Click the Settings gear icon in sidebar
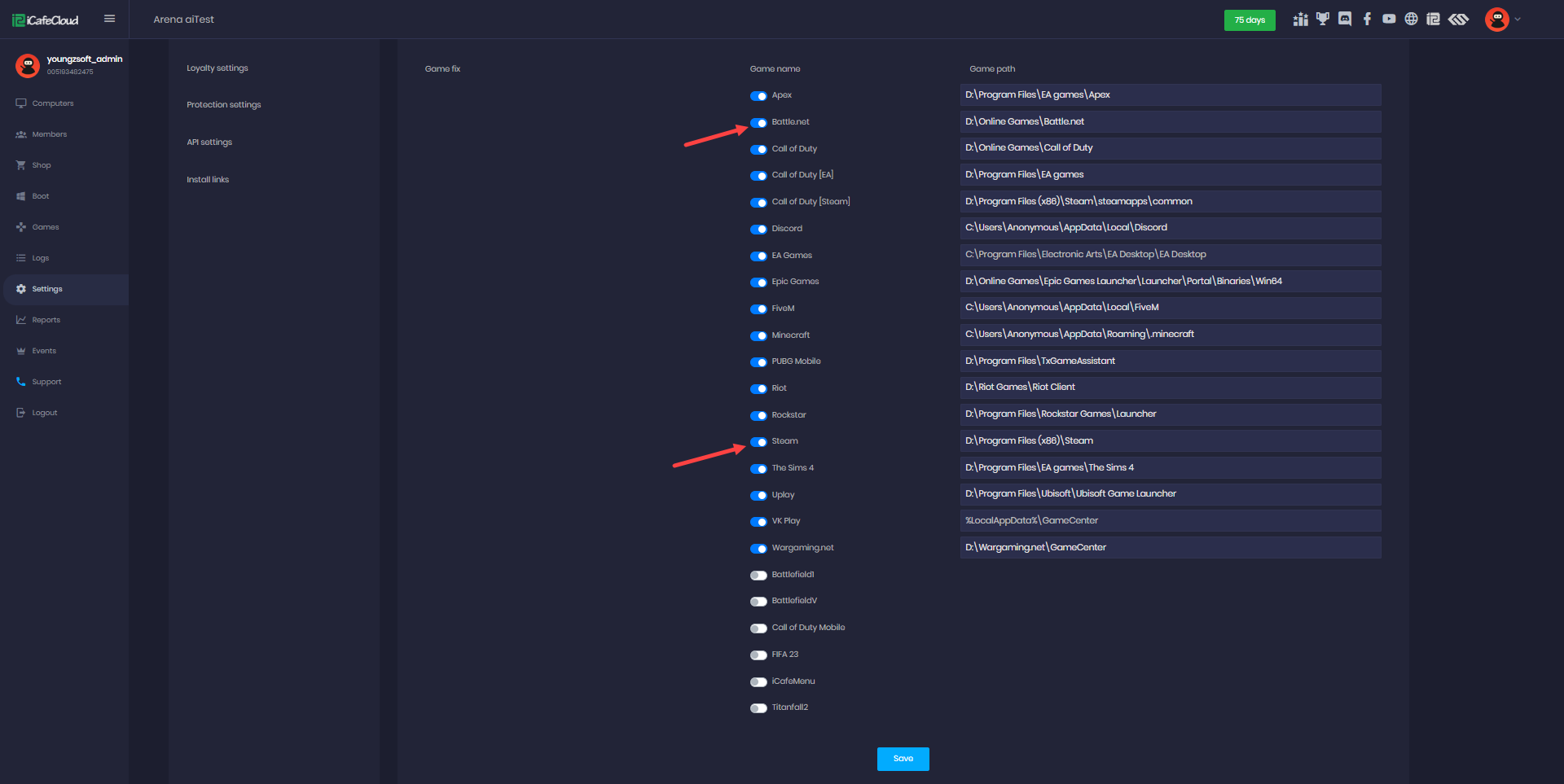 click(21, 289)
